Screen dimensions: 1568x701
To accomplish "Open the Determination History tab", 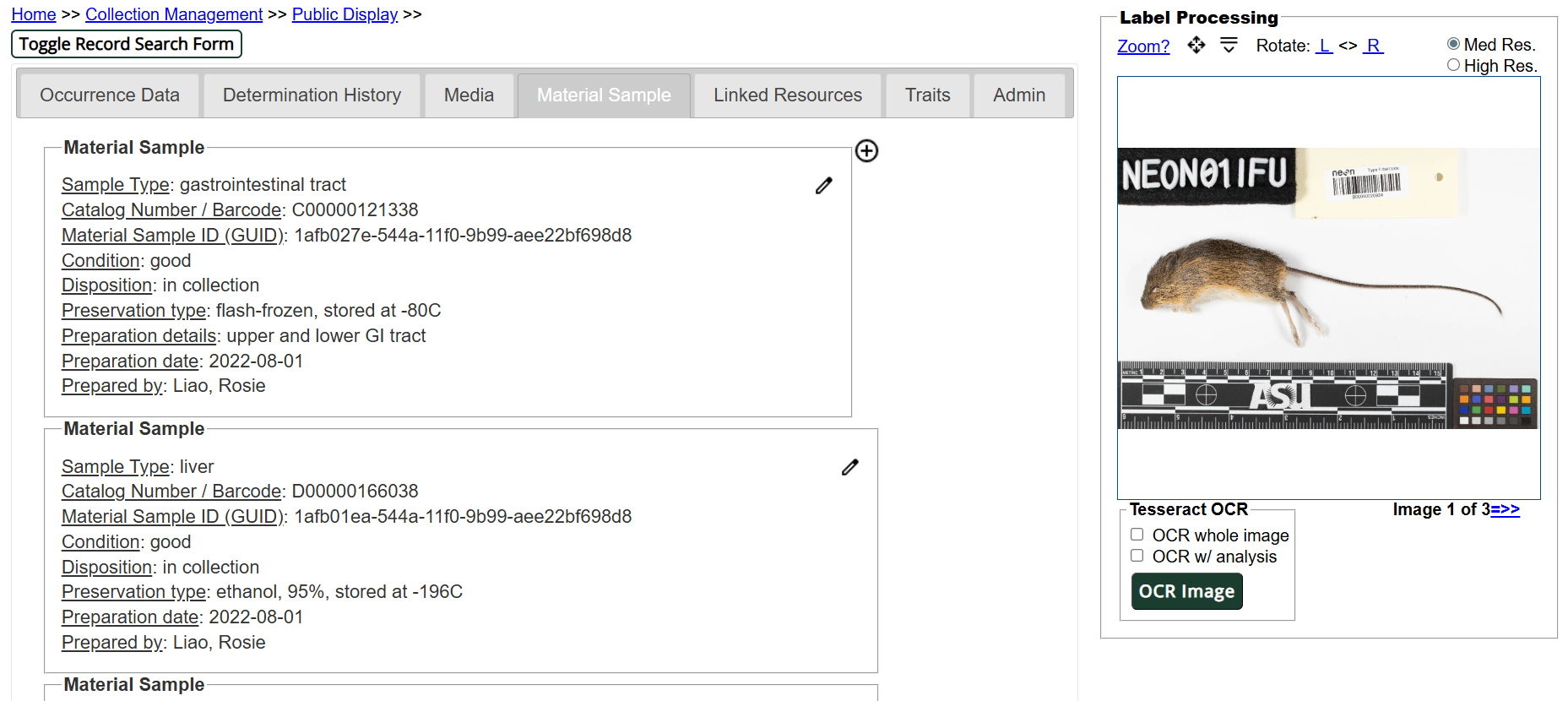I will pos(312,95).
